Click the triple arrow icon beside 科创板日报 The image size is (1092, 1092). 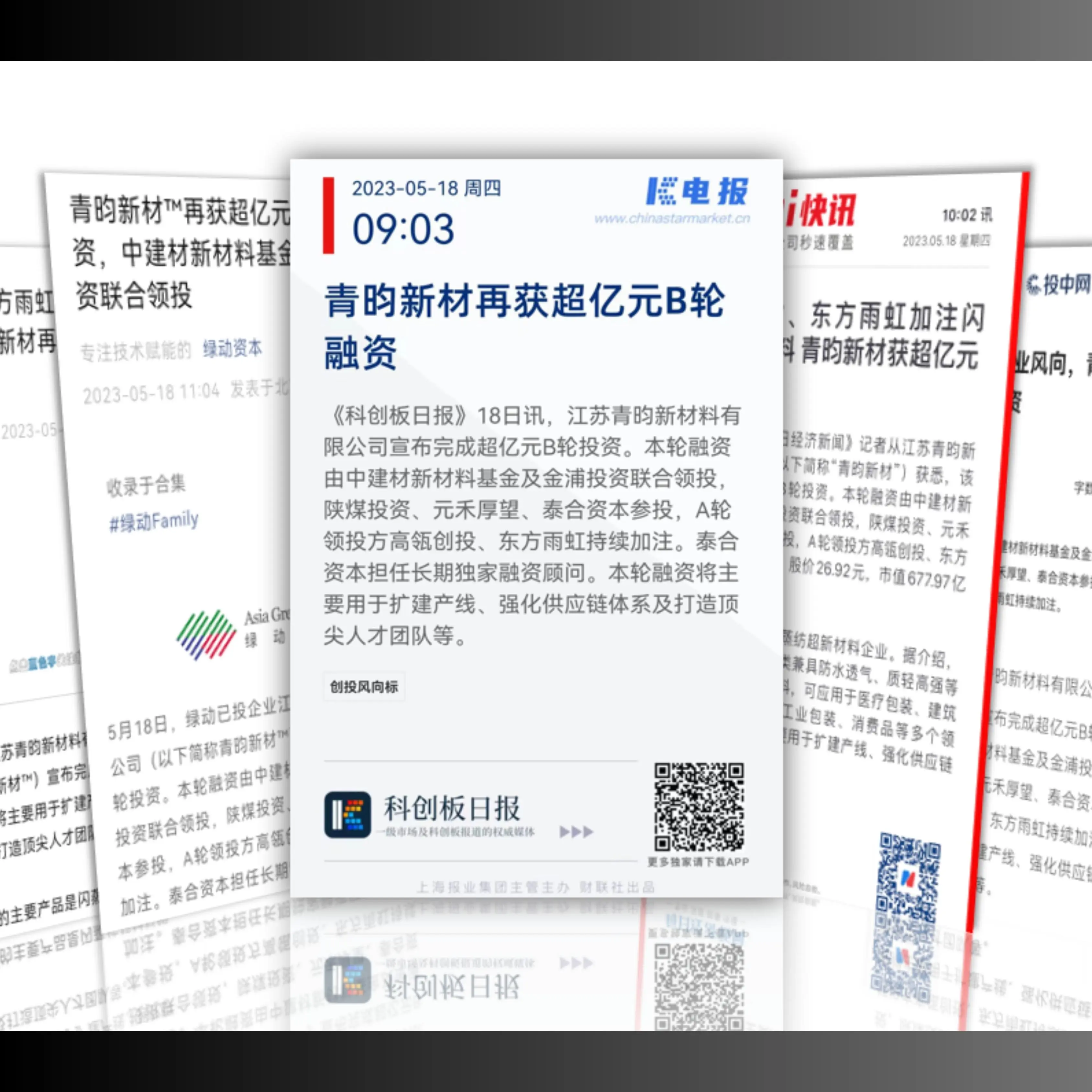pos(577,832)
